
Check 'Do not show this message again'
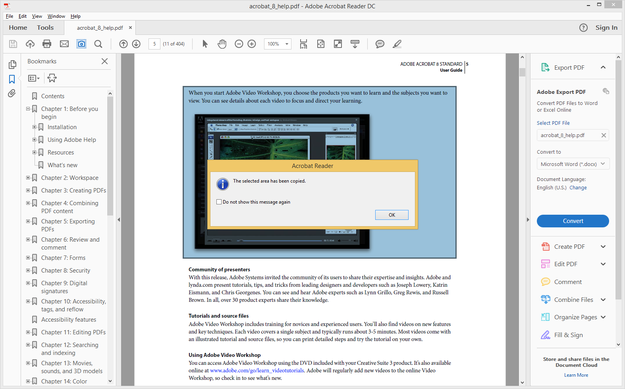coord(219,202)
